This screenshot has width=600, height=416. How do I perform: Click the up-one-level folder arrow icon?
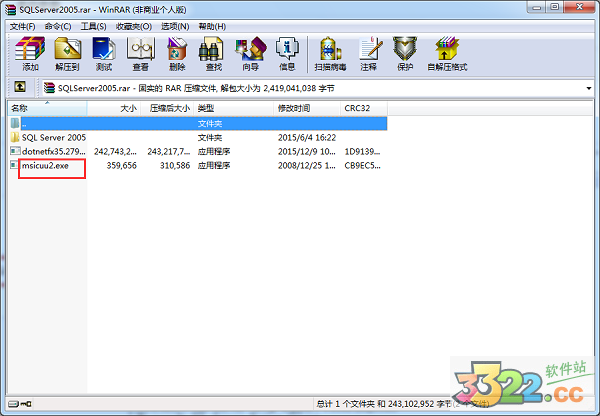(x=20, y=87)
